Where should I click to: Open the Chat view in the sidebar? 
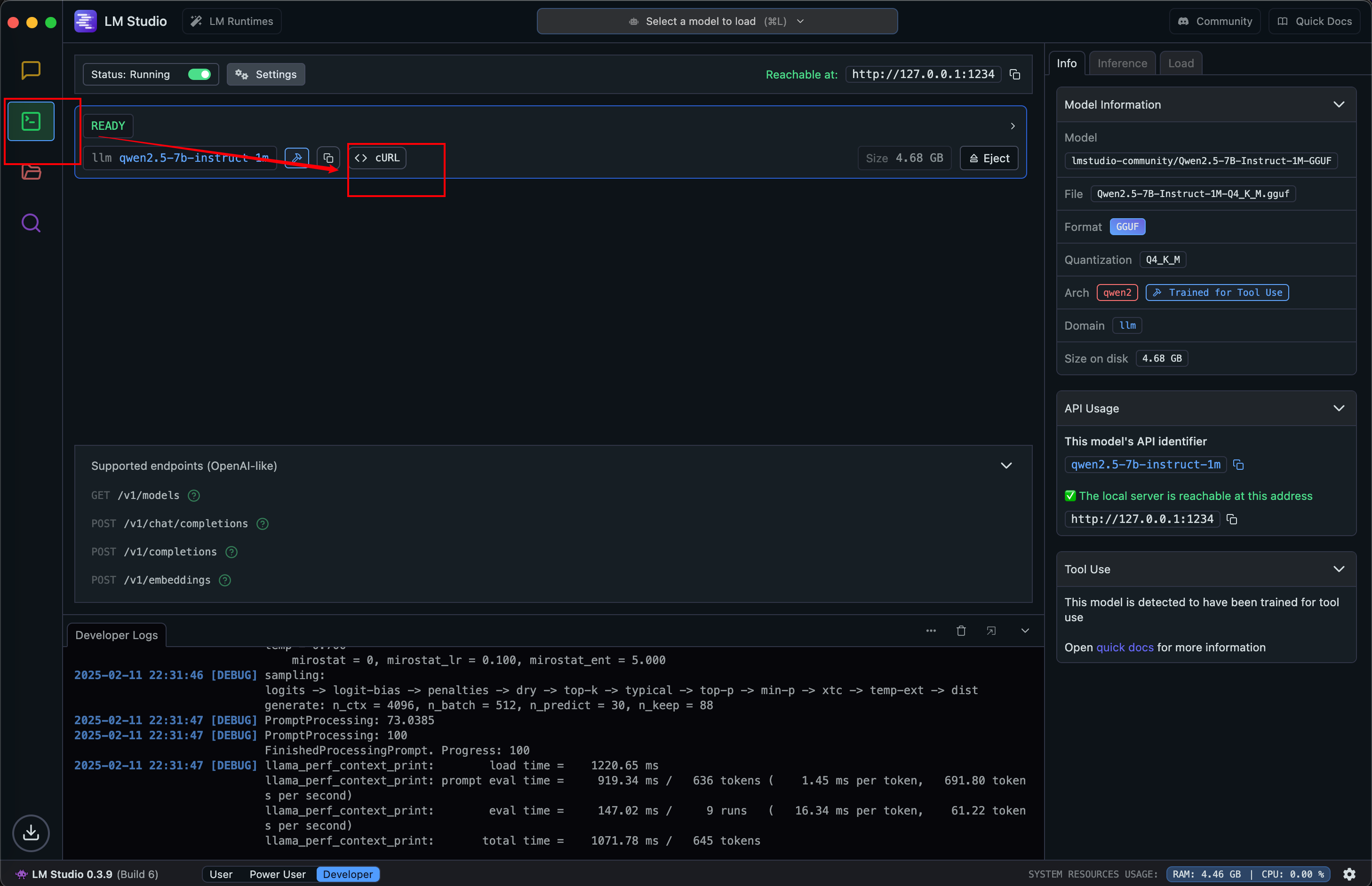[x=31, y=70]
